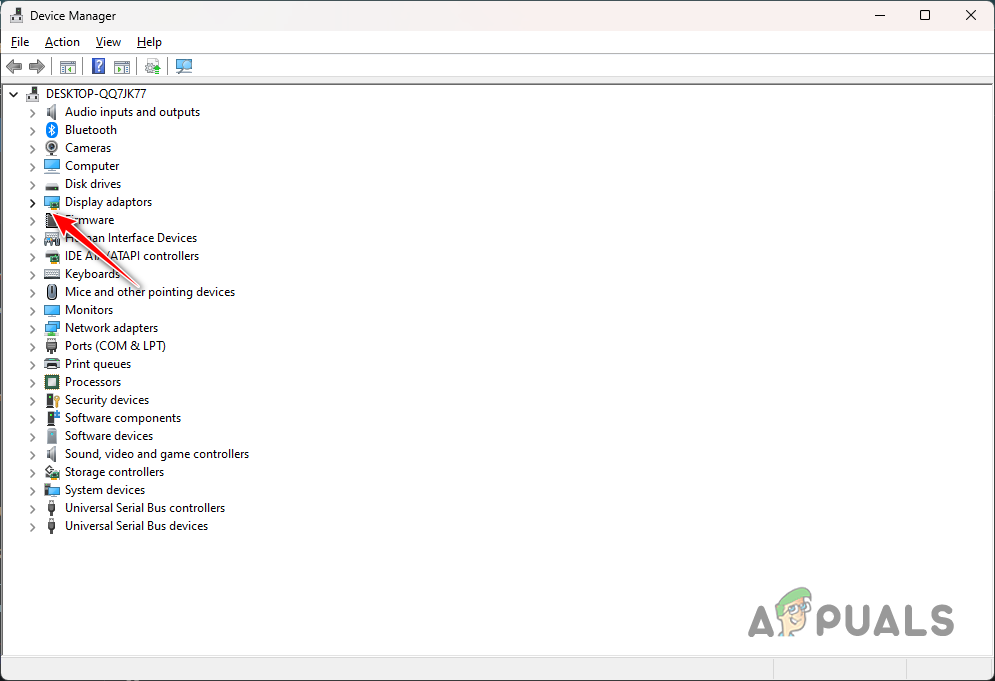Click Scan for hardware changes icon
Image resolution: width=995 pixels, height=681 pixels.
pyautogui.click(x=184, y=66)
